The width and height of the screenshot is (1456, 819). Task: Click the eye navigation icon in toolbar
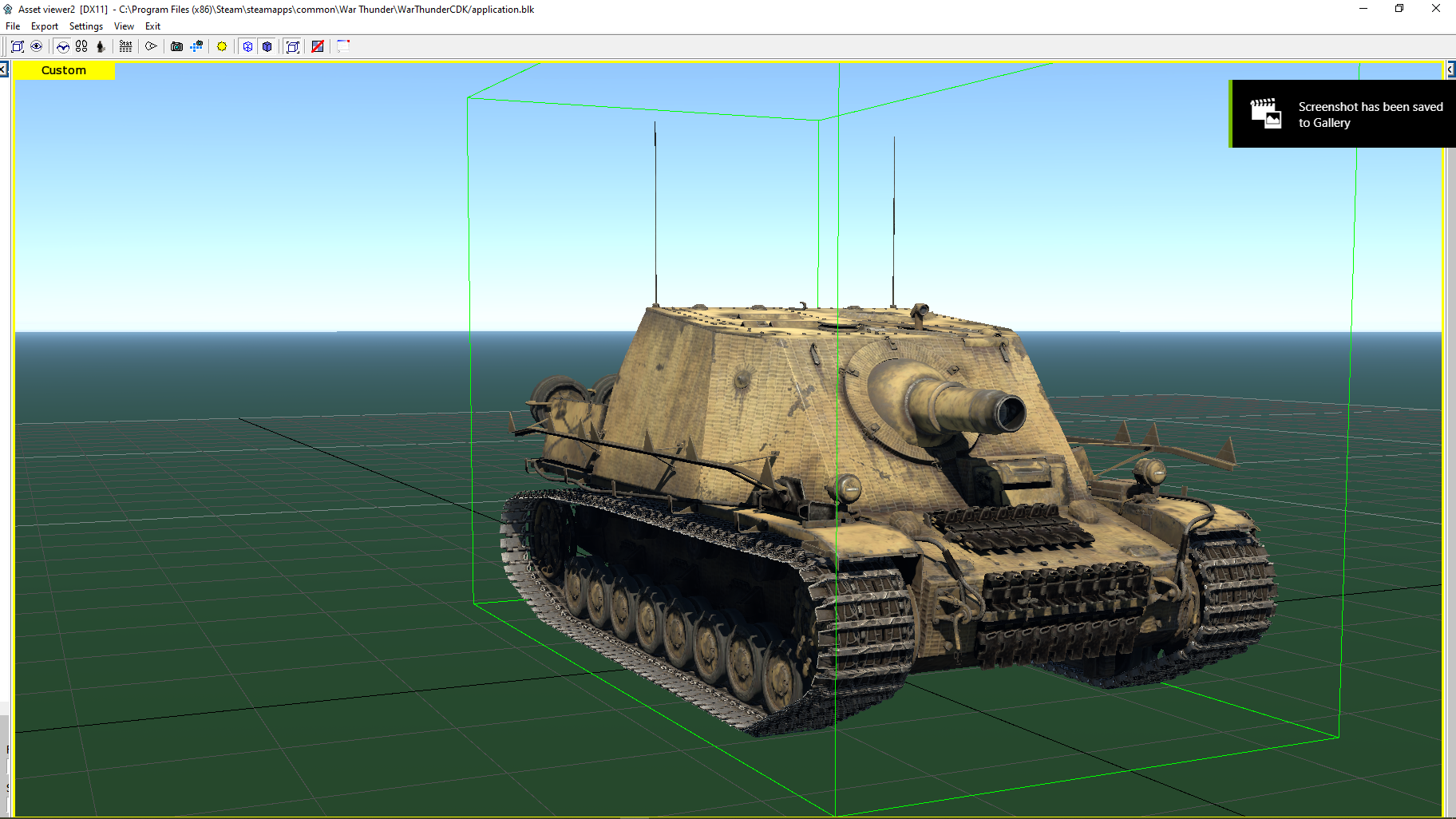[37, 46]
